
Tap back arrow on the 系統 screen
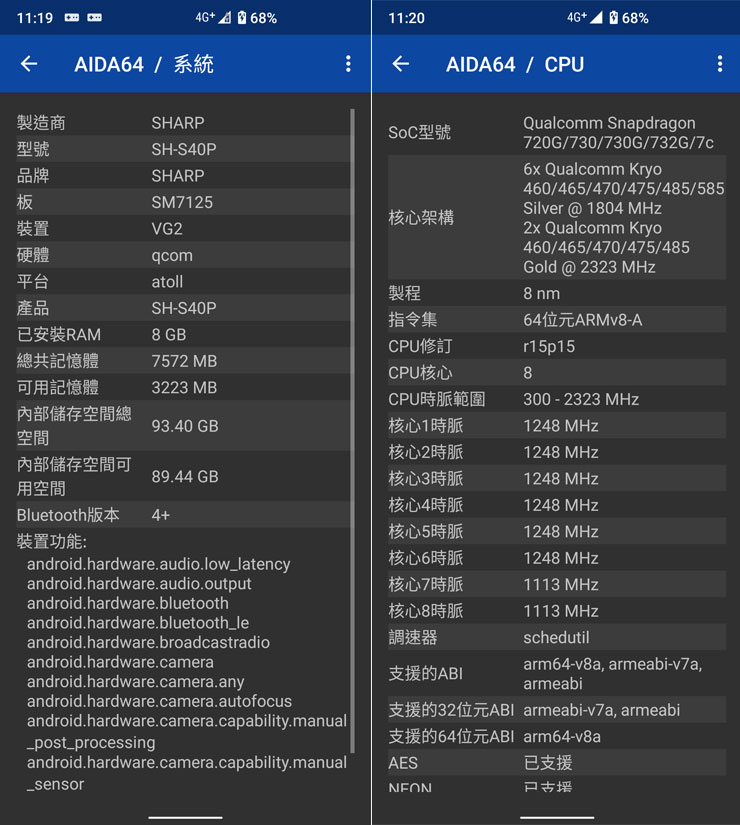tap(29, 64)
